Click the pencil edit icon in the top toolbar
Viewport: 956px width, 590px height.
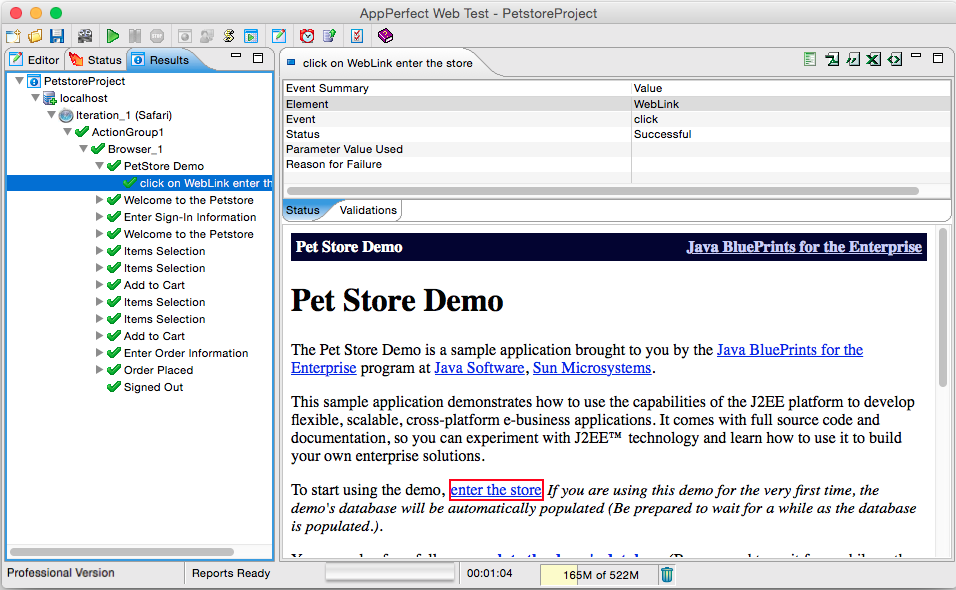coord(279,36)
